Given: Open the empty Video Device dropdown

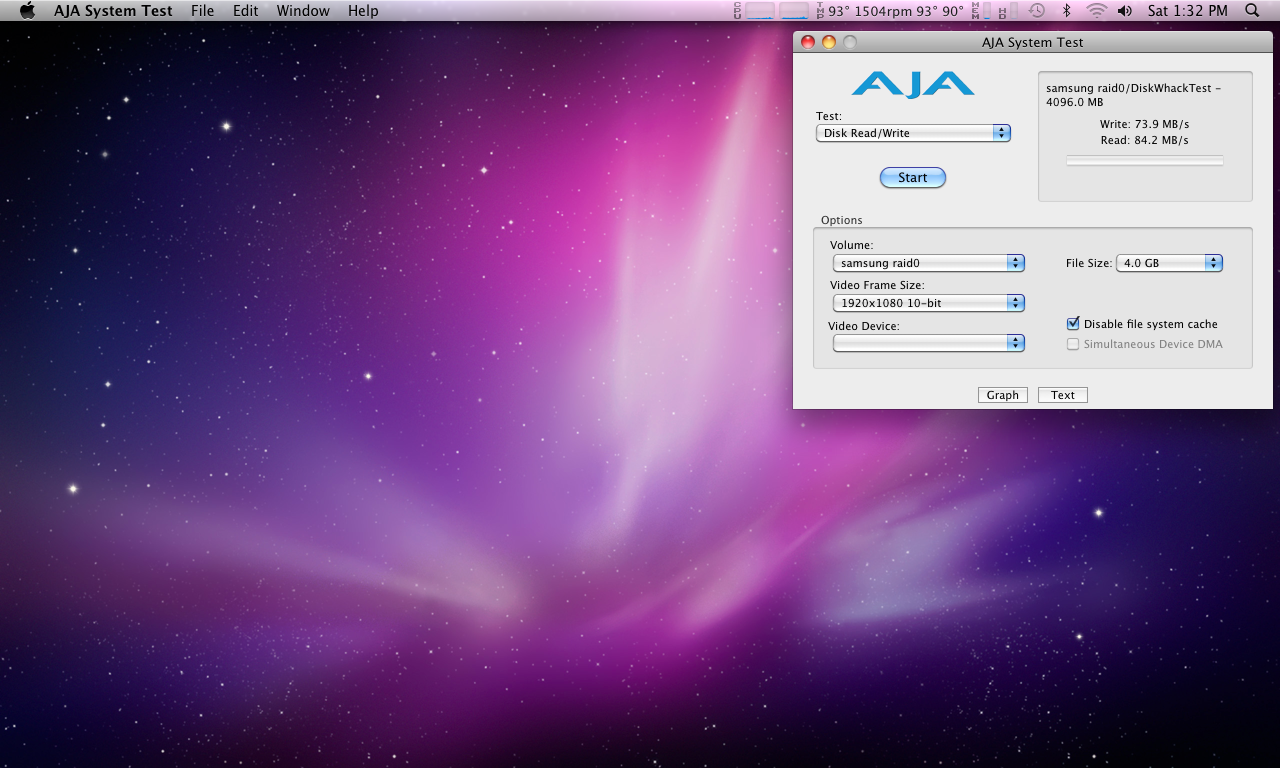Looking at the screenshot, I should pos(929,343).
